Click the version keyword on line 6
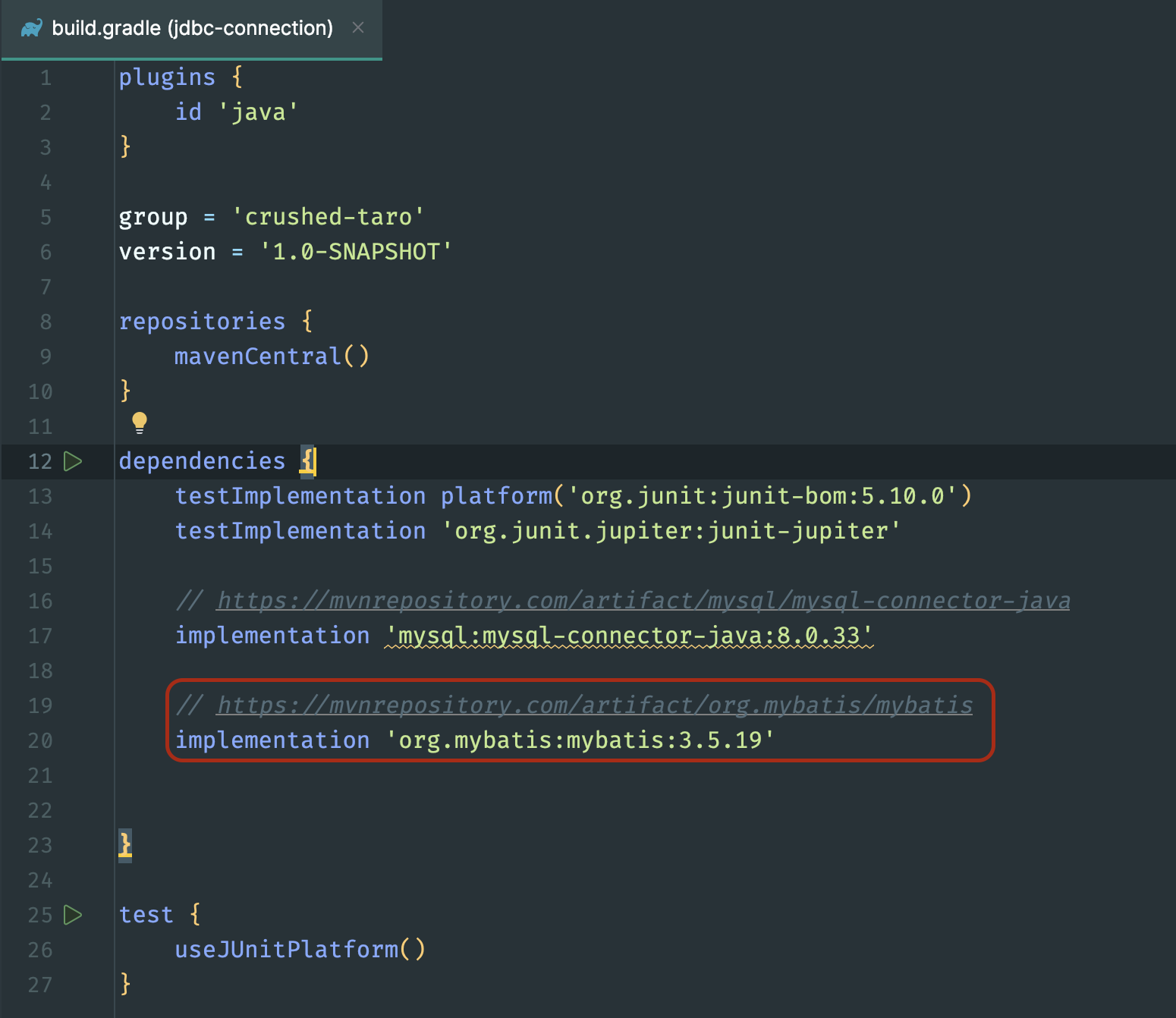Screen dimensions: 1176x1018 click(168, 252)
